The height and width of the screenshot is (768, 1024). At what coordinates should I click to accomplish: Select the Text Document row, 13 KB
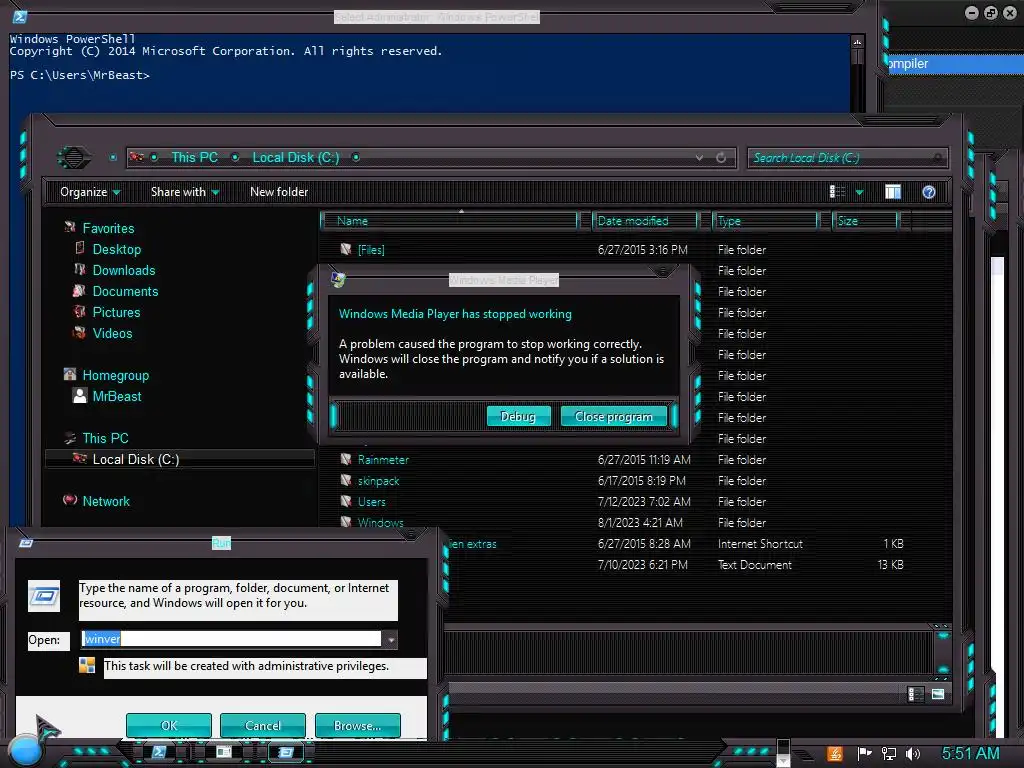point(676,564)
